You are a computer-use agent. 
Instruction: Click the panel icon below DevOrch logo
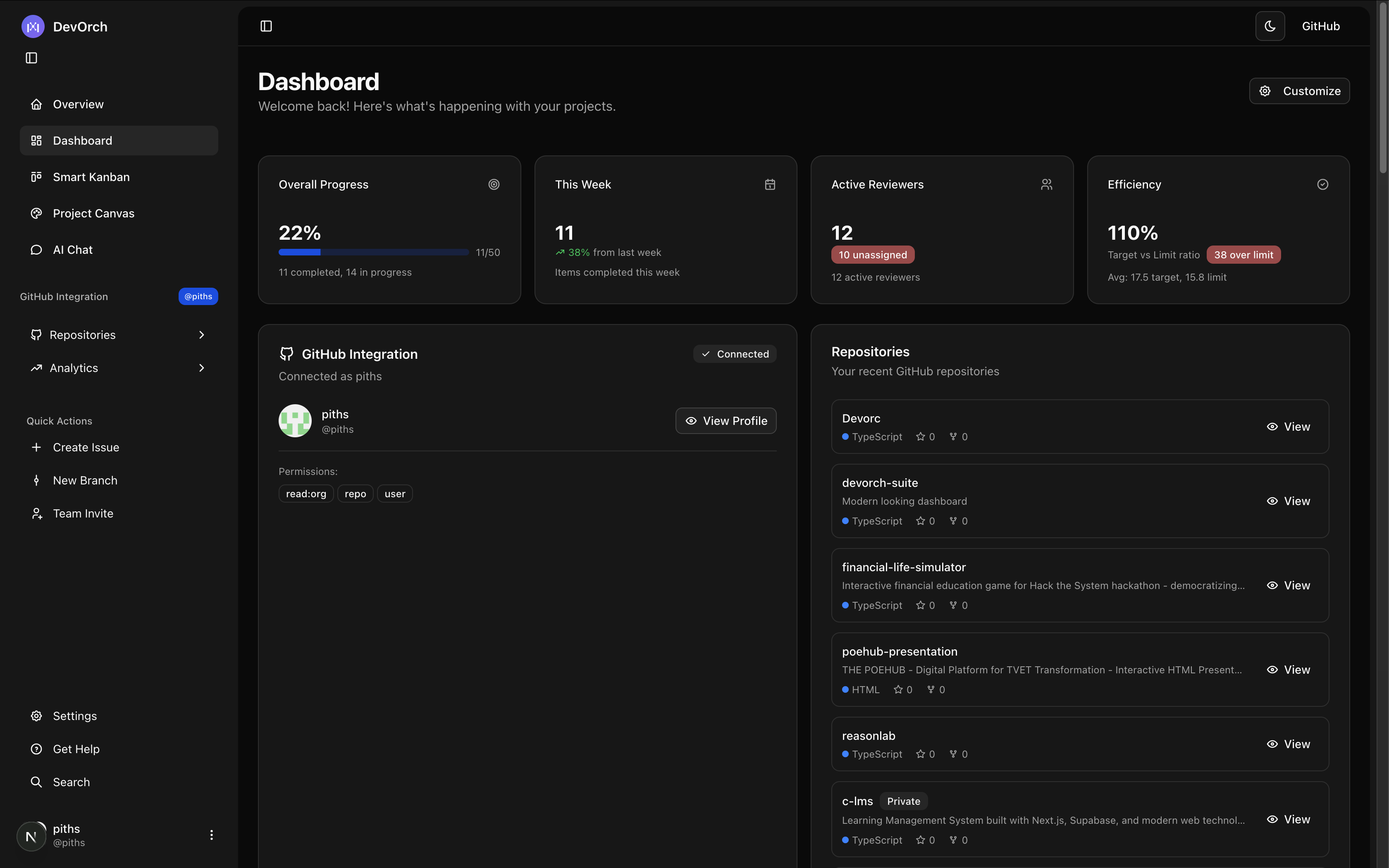click(x=31, y=58)
